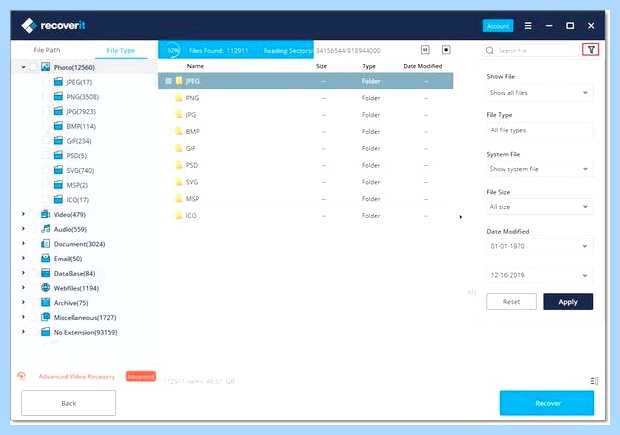
Task: Select SVG(740) in the tree
Action: point(80,170)
